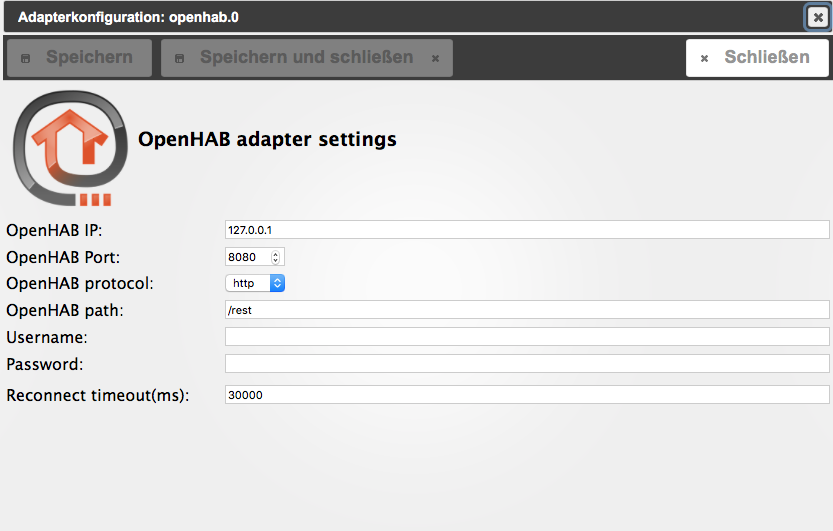Image resolution: width=833 pixels, height=531 pixels.
Task: Click the floppy icon on Speichern
Action: pos(26,59)
